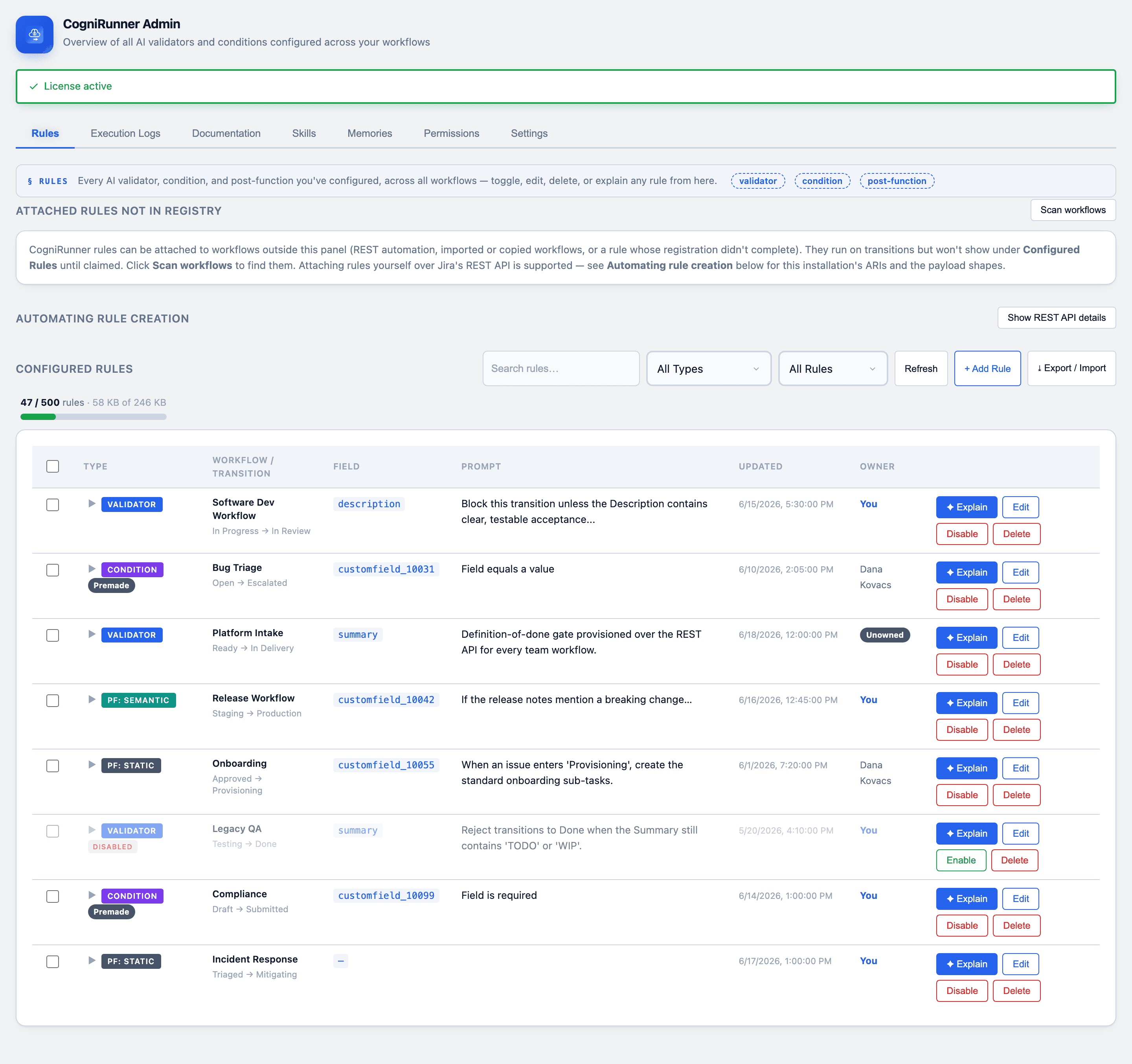The width and height of the screenshot is (1132, 1064).
Task: Disable the Platform Intake rule
Action: [x=962, y=664]
